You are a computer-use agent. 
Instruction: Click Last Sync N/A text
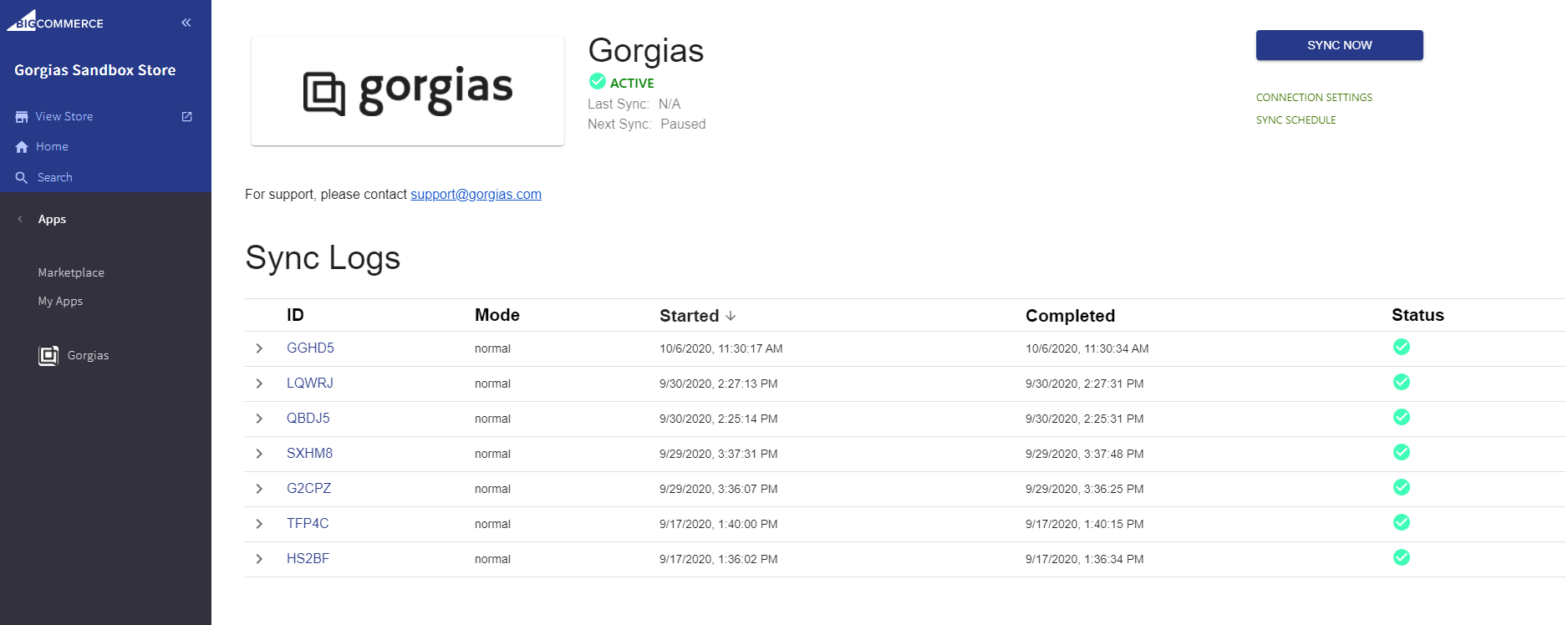point(634,104)
